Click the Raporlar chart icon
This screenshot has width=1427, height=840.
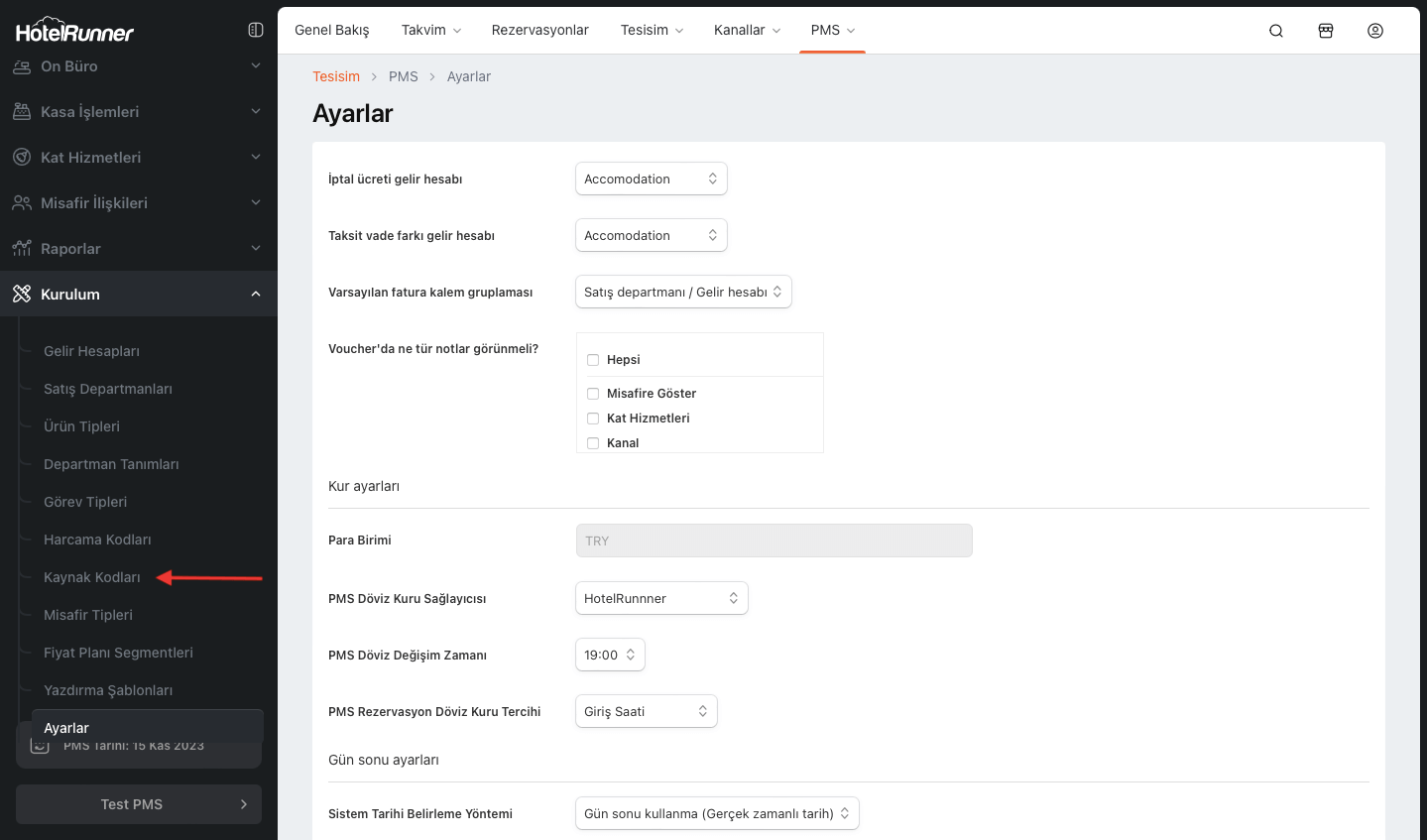(x=22, y=249)
